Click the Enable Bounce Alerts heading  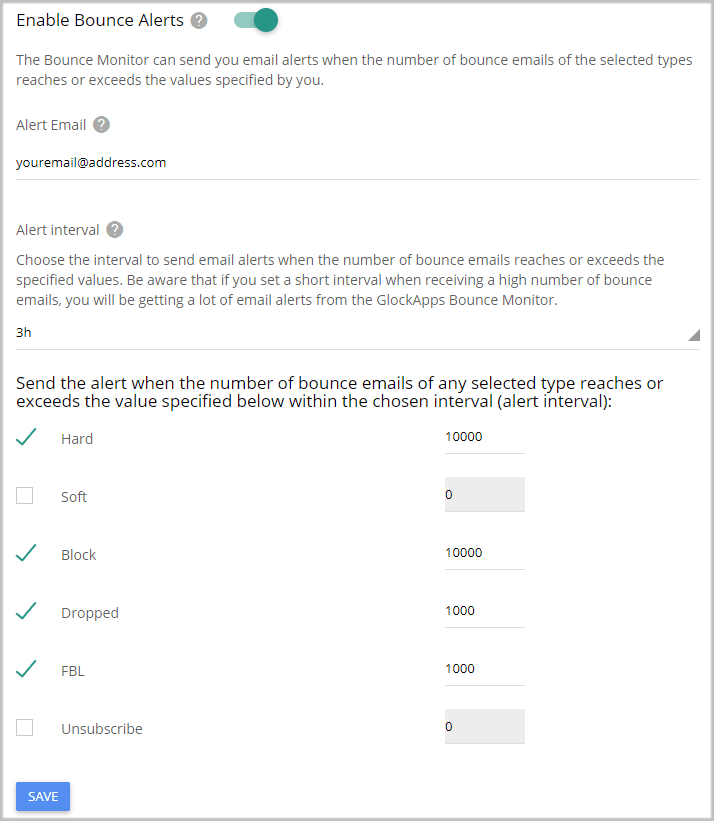(99, 19)
